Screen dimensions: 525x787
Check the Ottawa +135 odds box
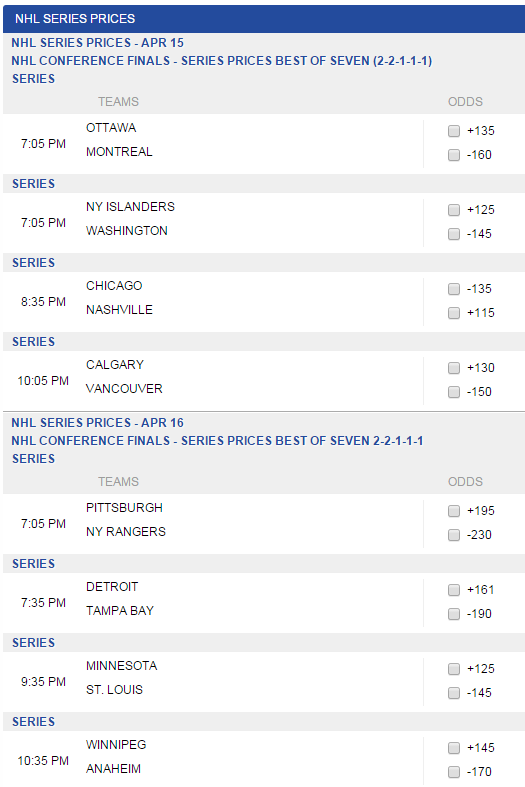coord(454,131)
